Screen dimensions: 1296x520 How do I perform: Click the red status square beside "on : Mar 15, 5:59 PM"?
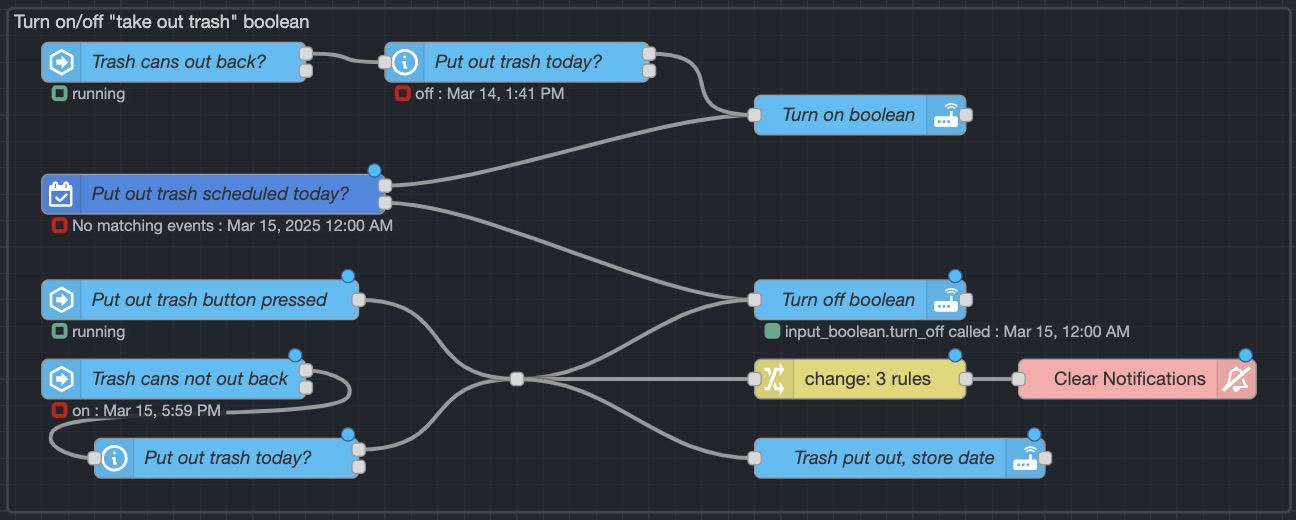(x=59, y=411)
